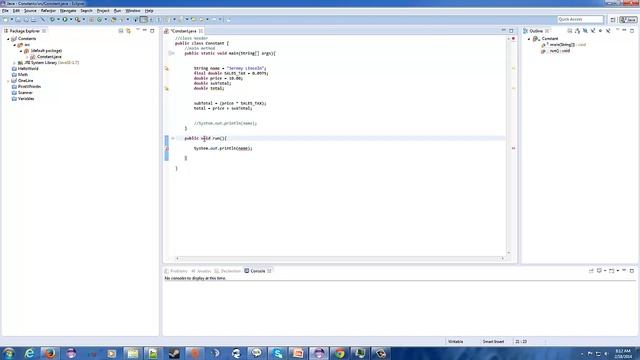Open the Windows Start menu
Viewport: 640px width, 360px height.
pos(8,353)
